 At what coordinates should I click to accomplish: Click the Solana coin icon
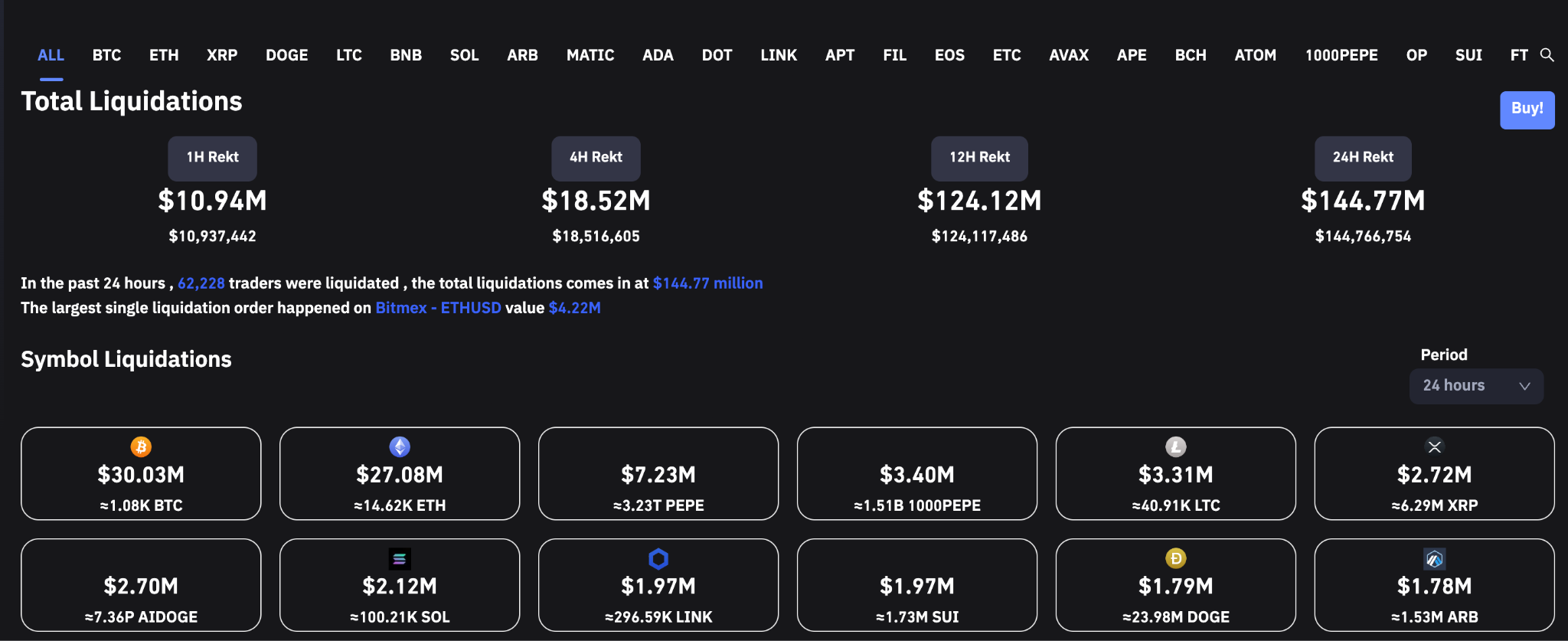pos(400,558)
